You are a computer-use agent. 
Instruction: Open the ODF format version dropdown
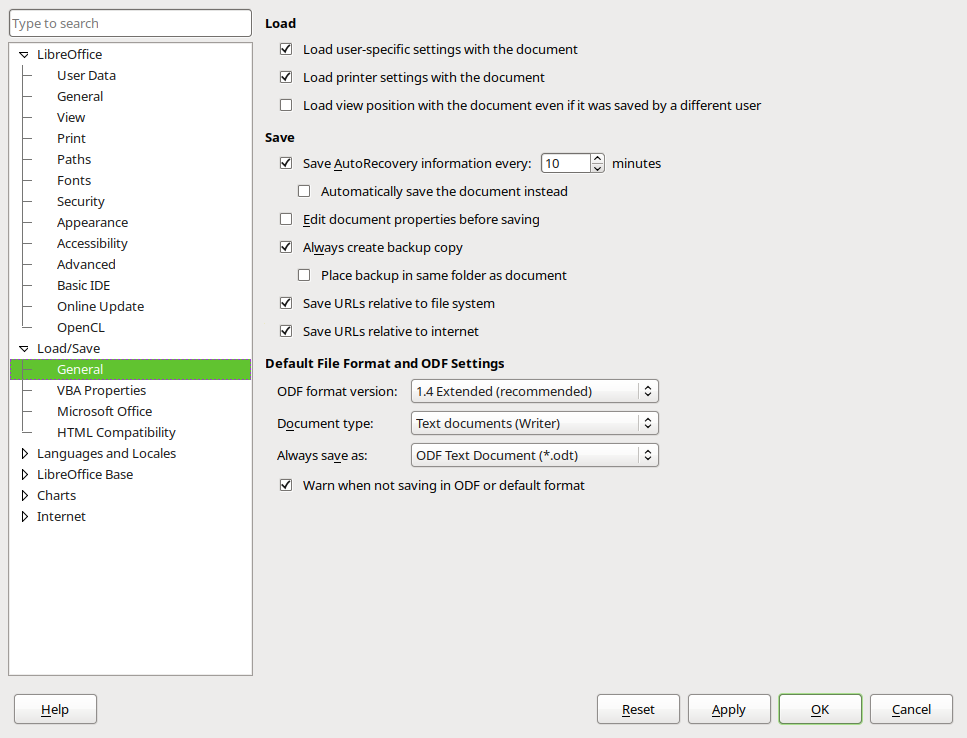[x=535, y=391]
